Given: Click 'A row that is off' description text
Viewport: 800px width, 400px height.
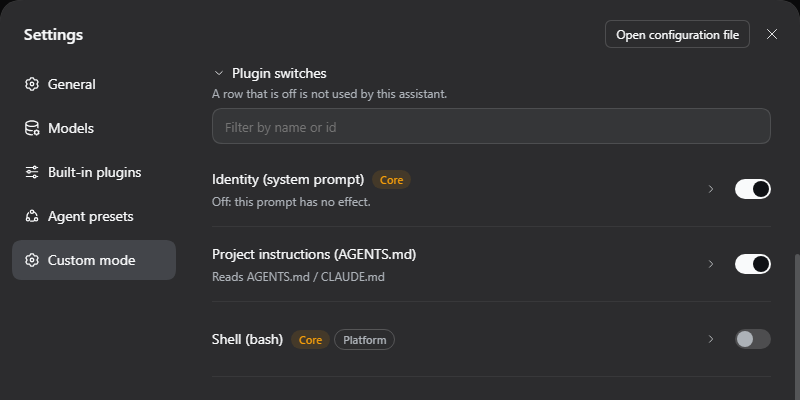Looking at the screenshot, I should 330,94.
